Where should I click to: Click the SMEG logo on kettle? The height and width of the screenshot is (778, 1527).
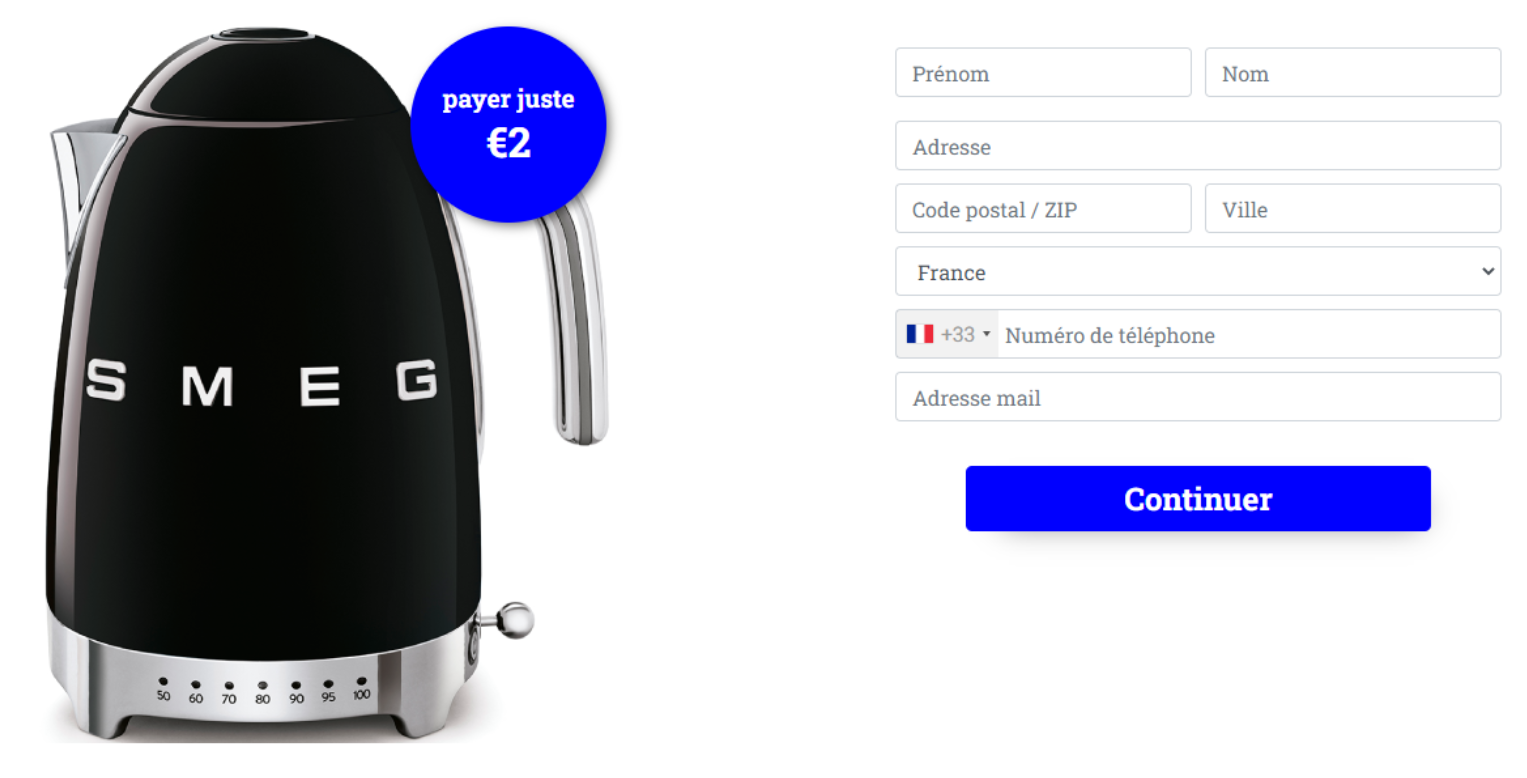pos(262,382)
